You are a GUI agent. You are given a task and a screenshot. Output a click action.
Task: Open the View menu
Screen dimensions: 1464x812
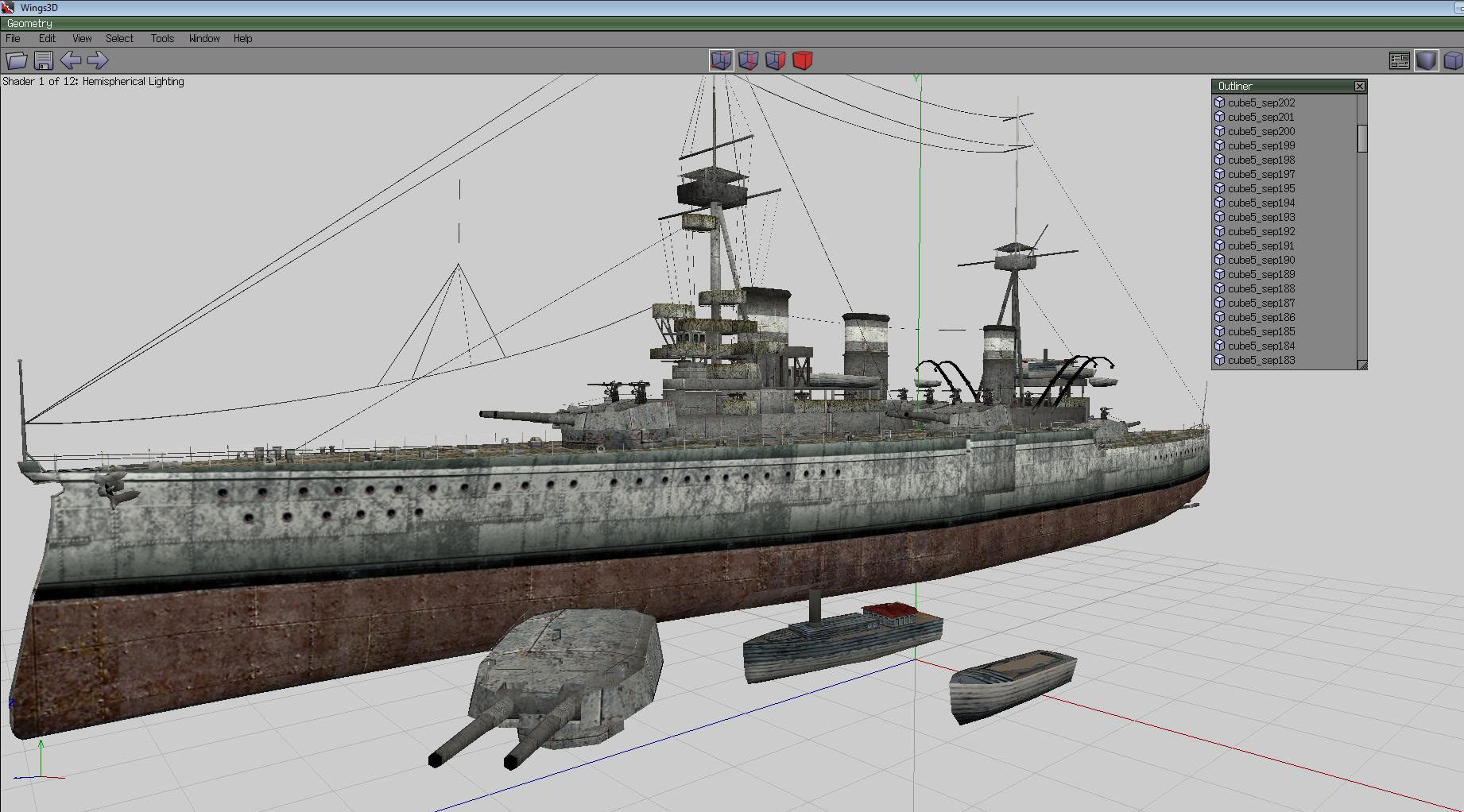point(82,38)
